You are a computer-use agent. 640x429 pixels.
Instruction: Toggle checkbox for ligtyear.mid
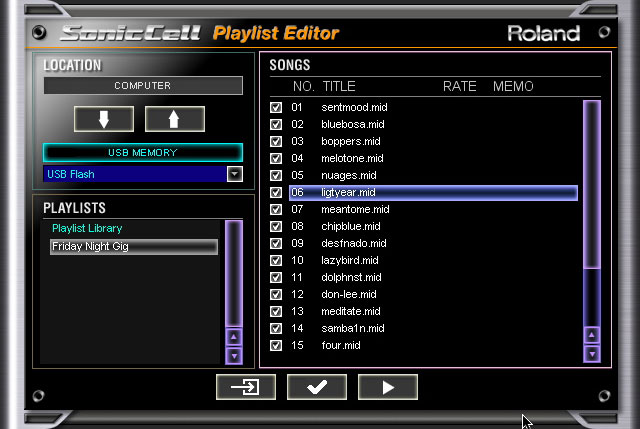(x=276, y=192)
